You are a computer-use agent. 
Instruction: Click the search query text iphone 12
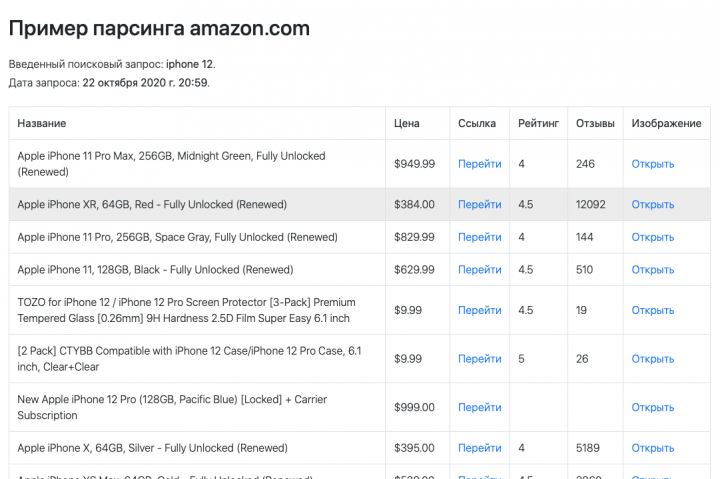(x=190, y=64)
